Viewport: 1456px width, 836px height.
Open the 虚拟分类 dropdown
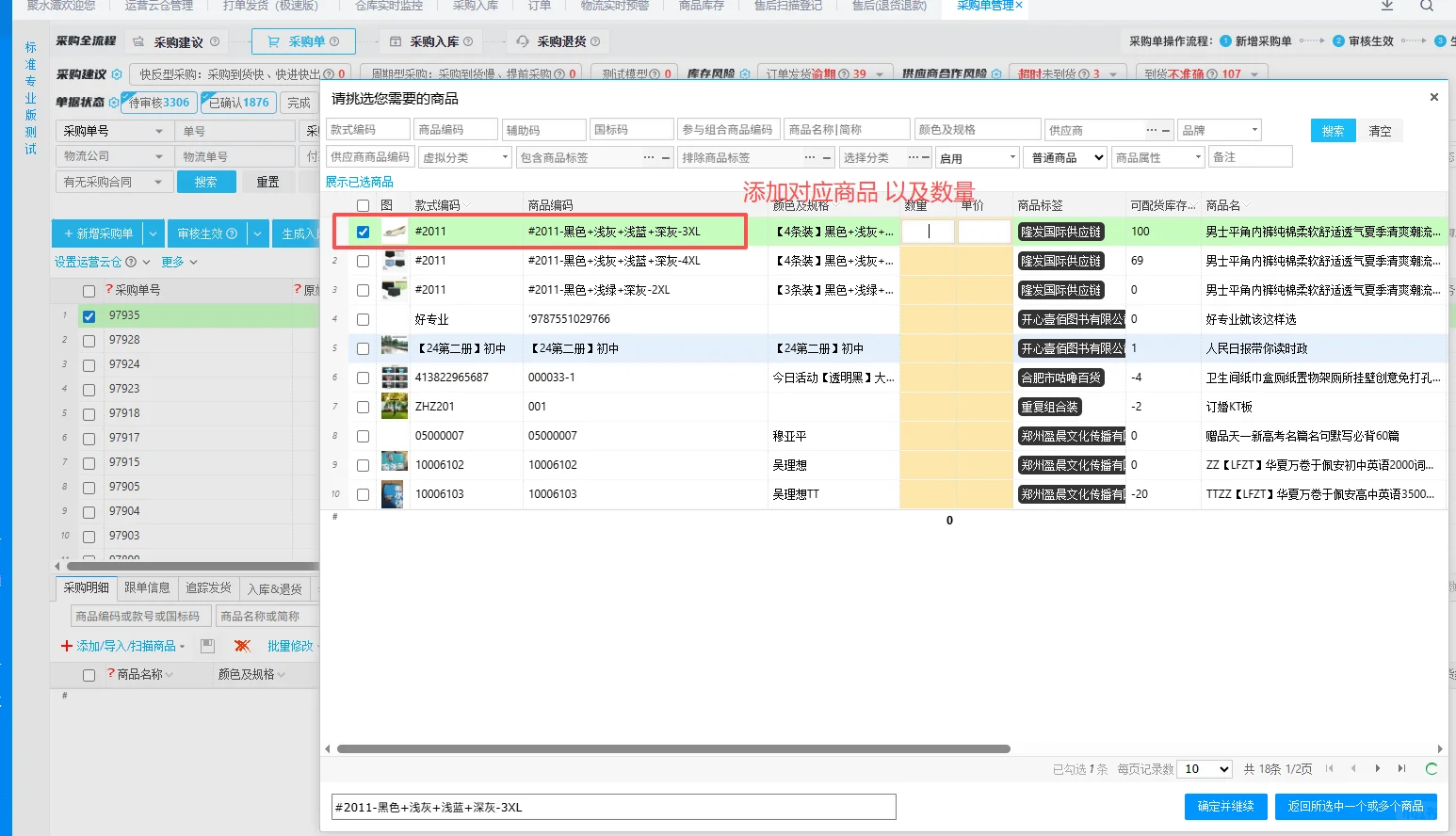[x=465, y=157]
